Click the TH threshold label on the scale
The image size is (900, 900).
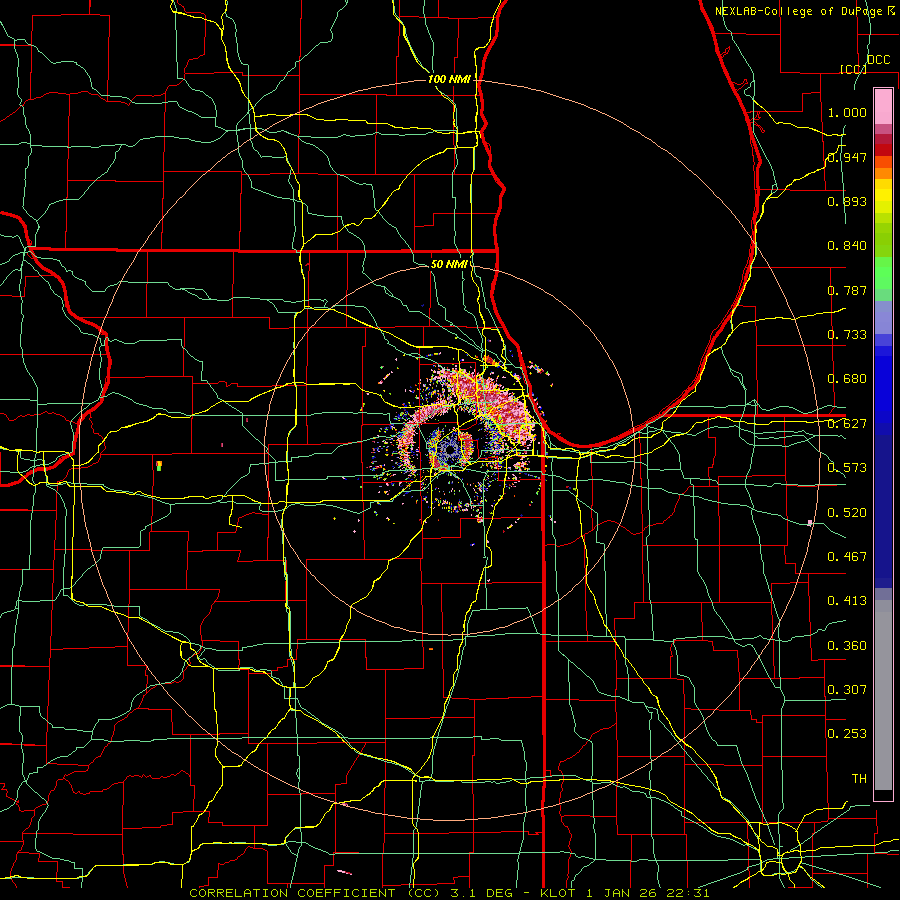coord(859,779)
